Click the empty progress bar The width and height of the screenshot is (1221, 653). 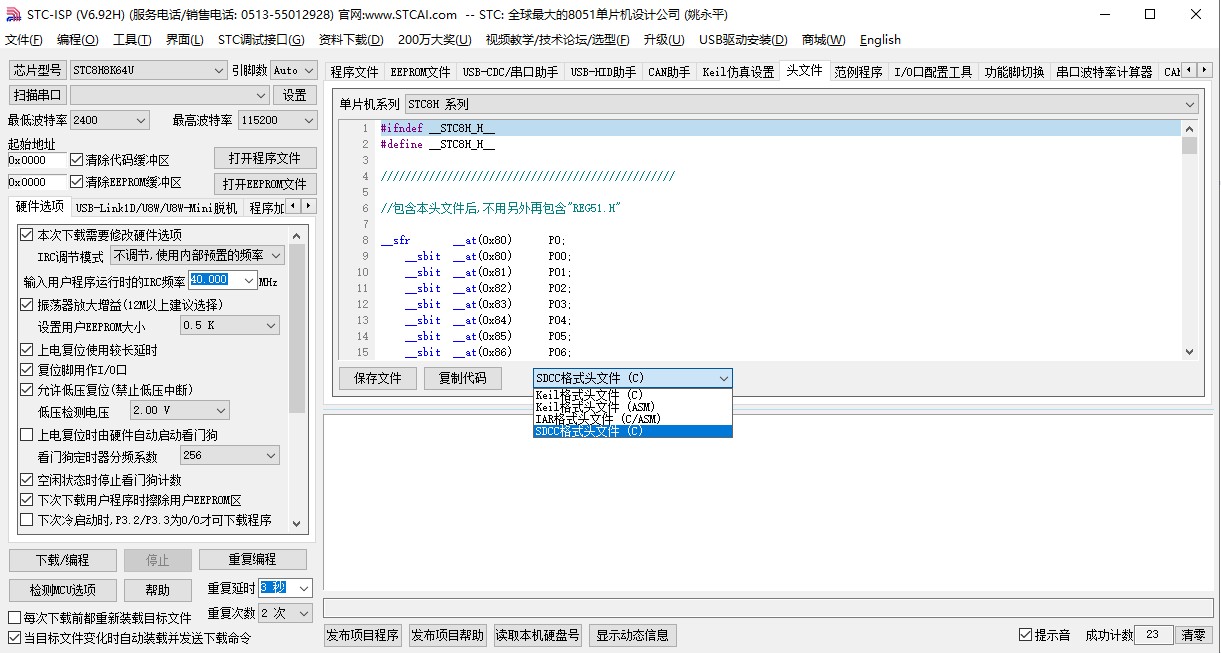pyautogui.click(x=766, y=606)
